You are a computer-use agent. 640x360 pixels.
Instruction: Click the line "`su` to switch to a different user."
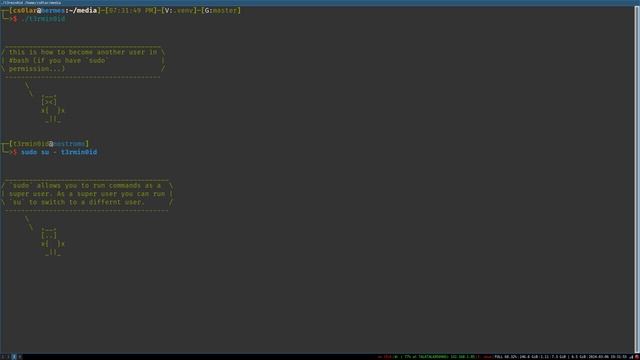77,202
